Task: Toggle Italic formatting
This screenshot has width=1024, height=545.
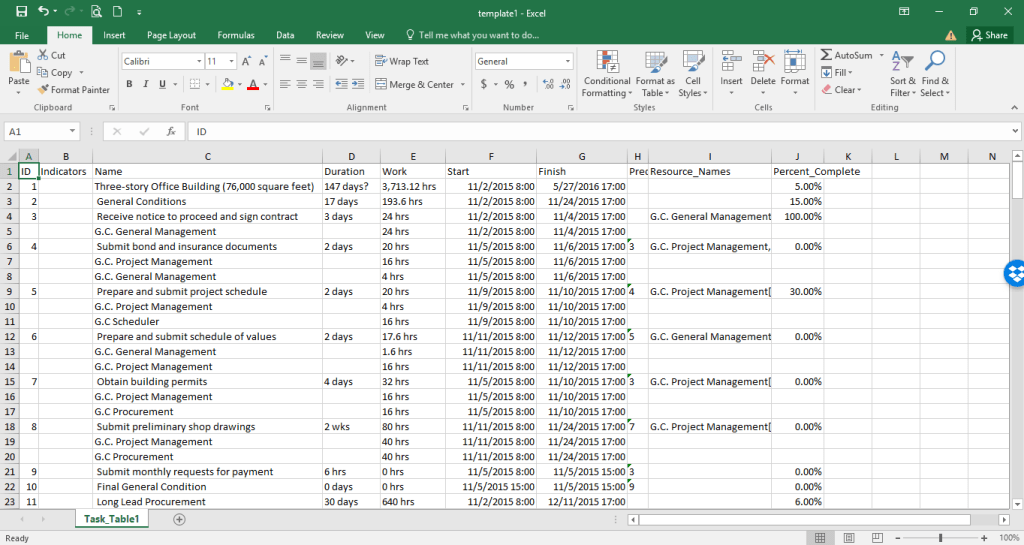Action: pyautogui.click(x=146, y=84)
